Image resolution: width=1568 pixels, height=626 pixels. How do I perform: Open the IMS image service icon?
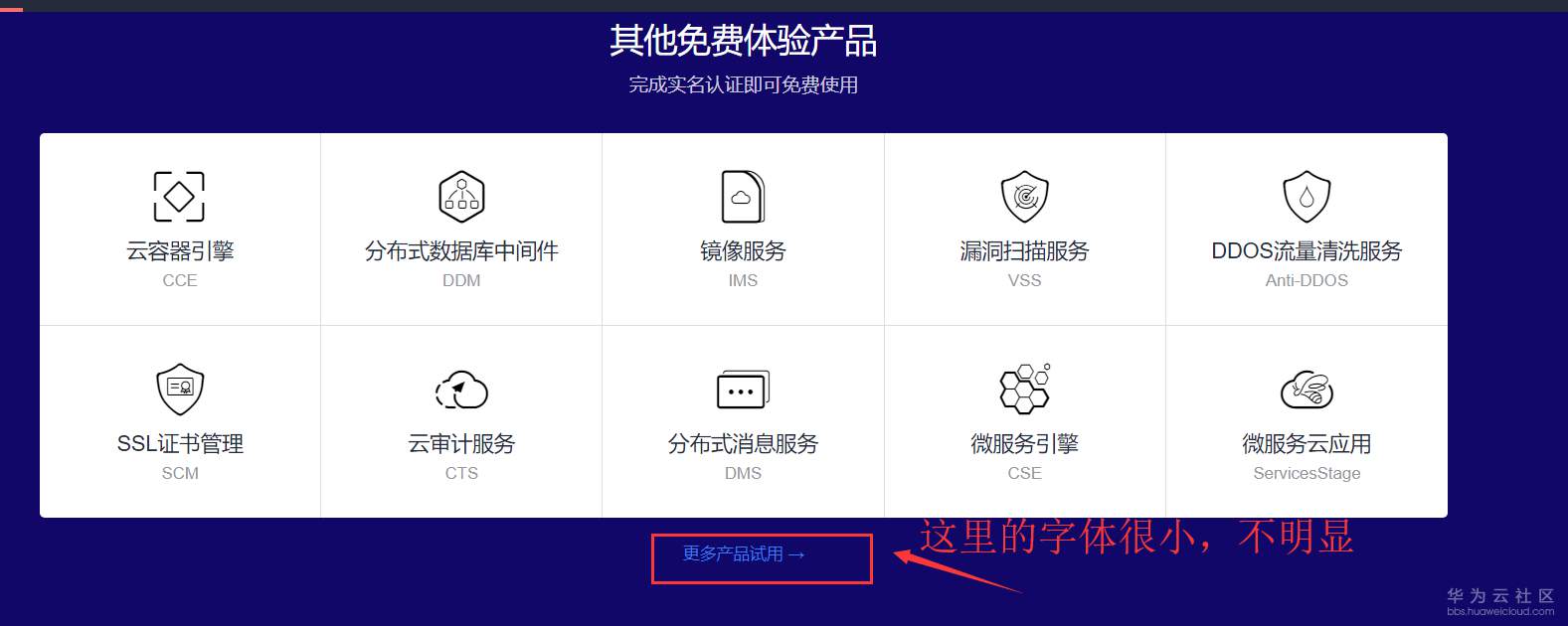pos(743,196)
